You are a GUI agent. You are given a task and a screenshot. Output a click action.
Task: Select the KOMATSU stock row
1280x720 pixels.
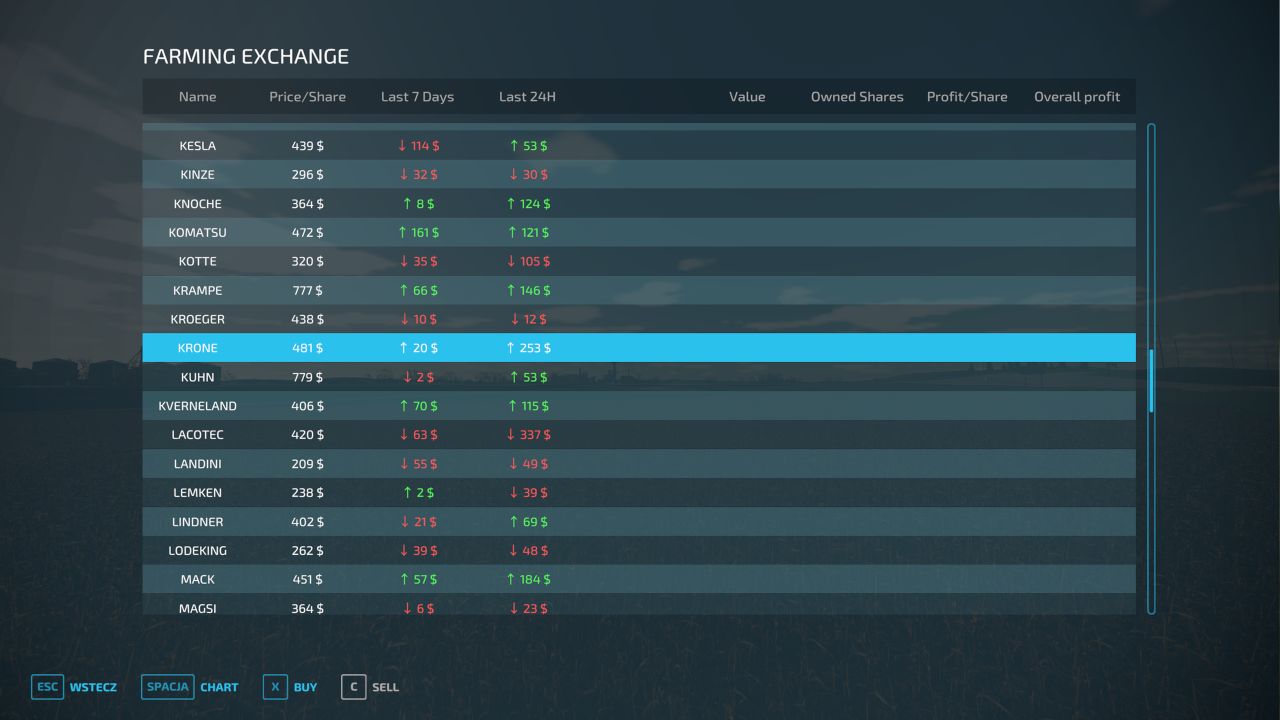[639, 233]
